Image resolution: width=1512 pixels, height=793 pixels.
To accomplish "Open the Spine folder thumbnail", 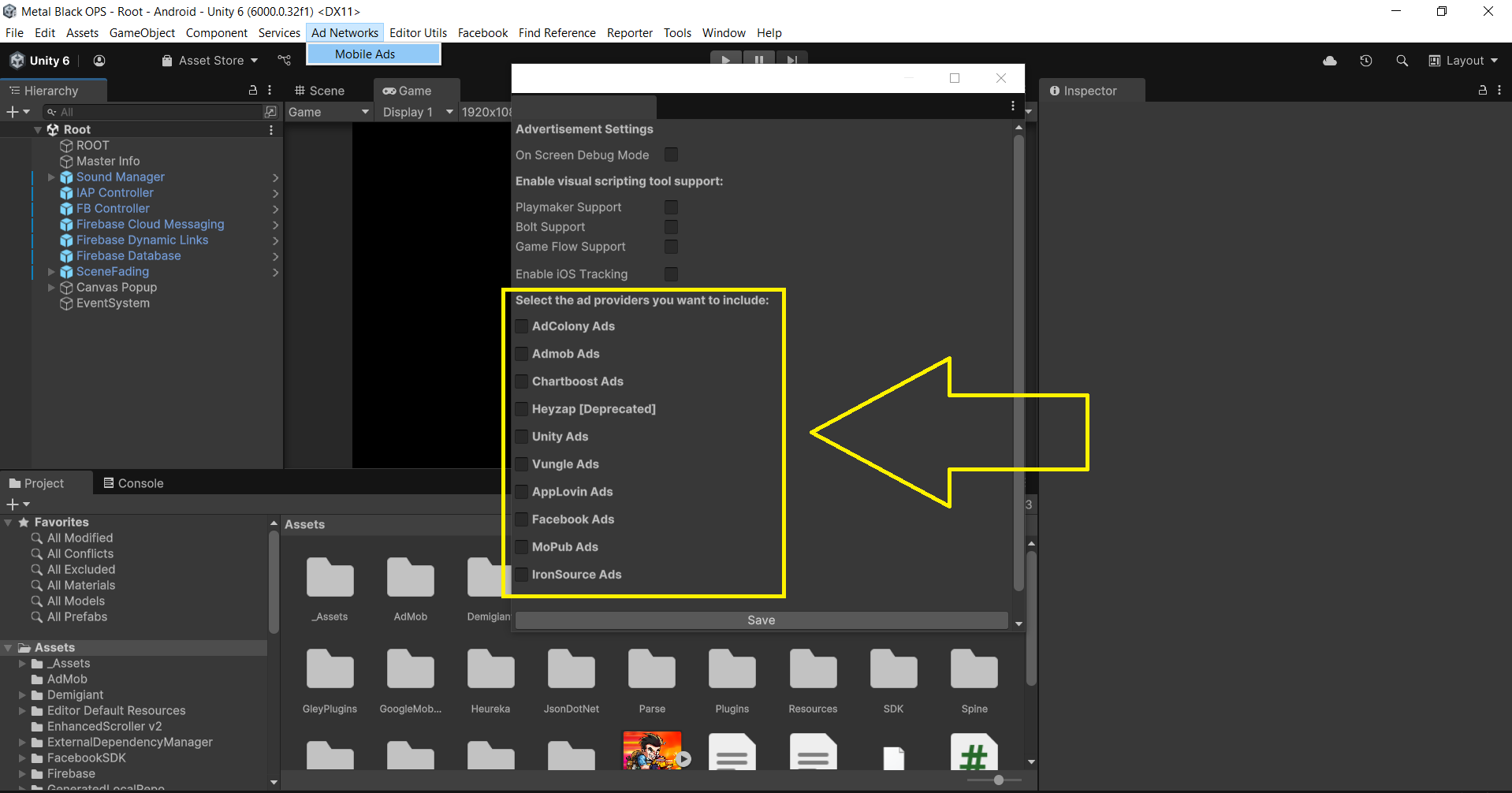I will (974, 670).
